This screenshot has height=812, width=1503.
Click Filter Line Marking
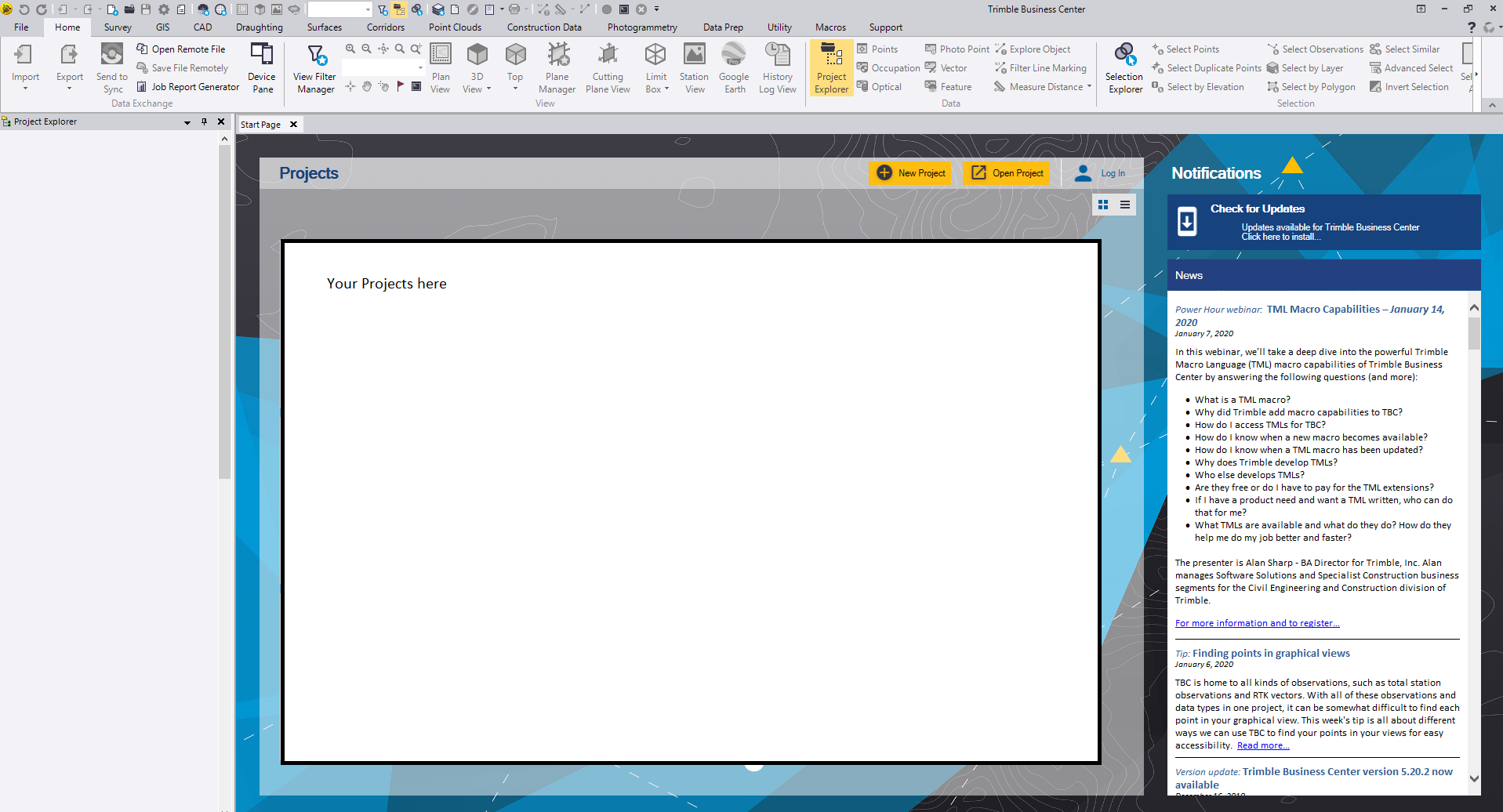click(x=1040, y=68)
